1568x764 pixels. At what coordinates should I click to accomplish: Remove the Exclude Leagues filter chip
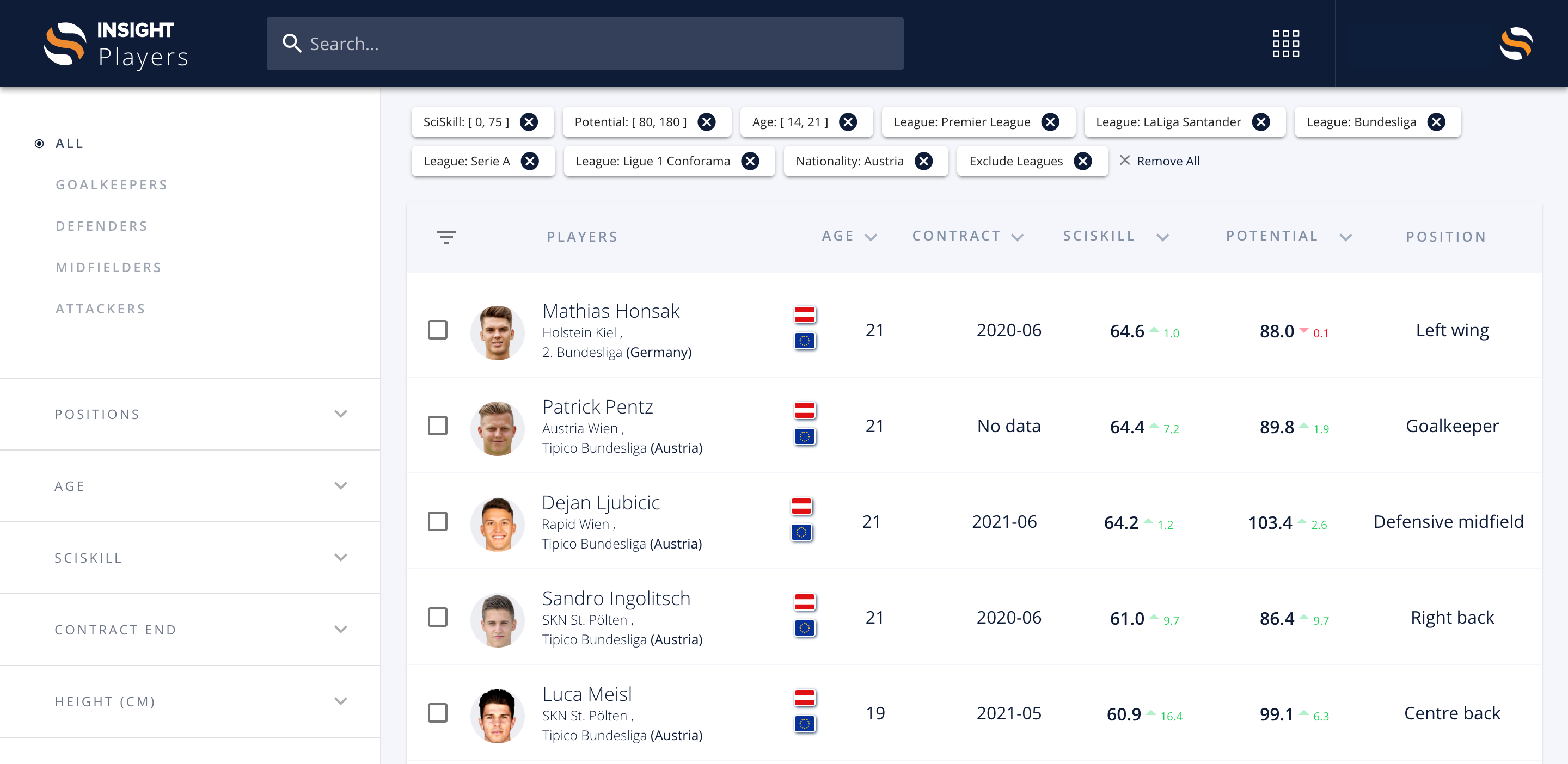(1082, 161)
